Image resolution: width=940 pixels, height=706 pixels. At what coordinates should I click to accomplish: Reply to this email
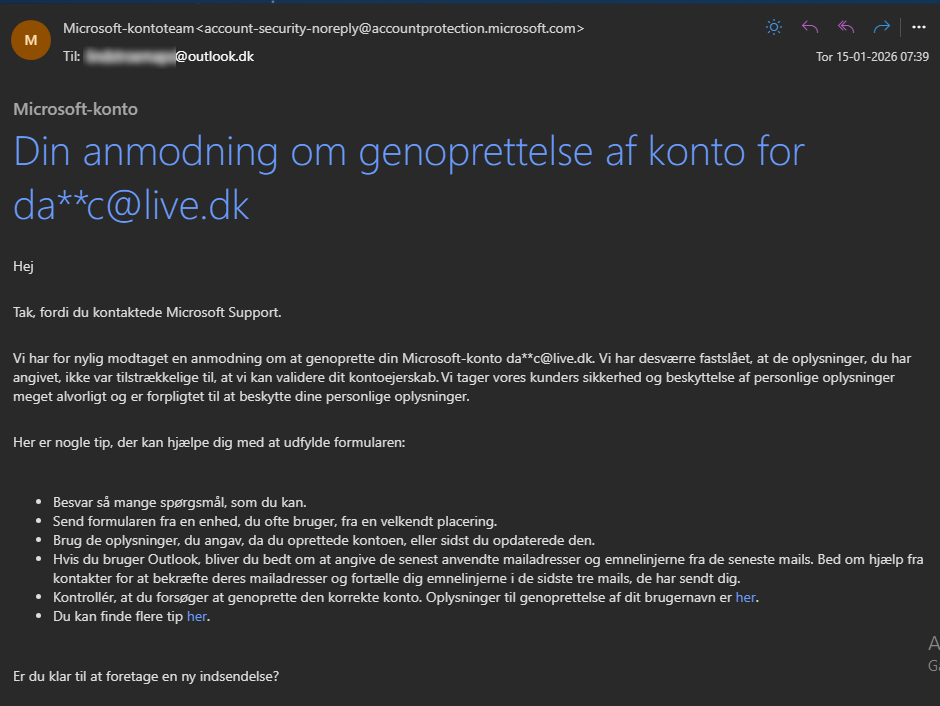[x=810, y=27]
